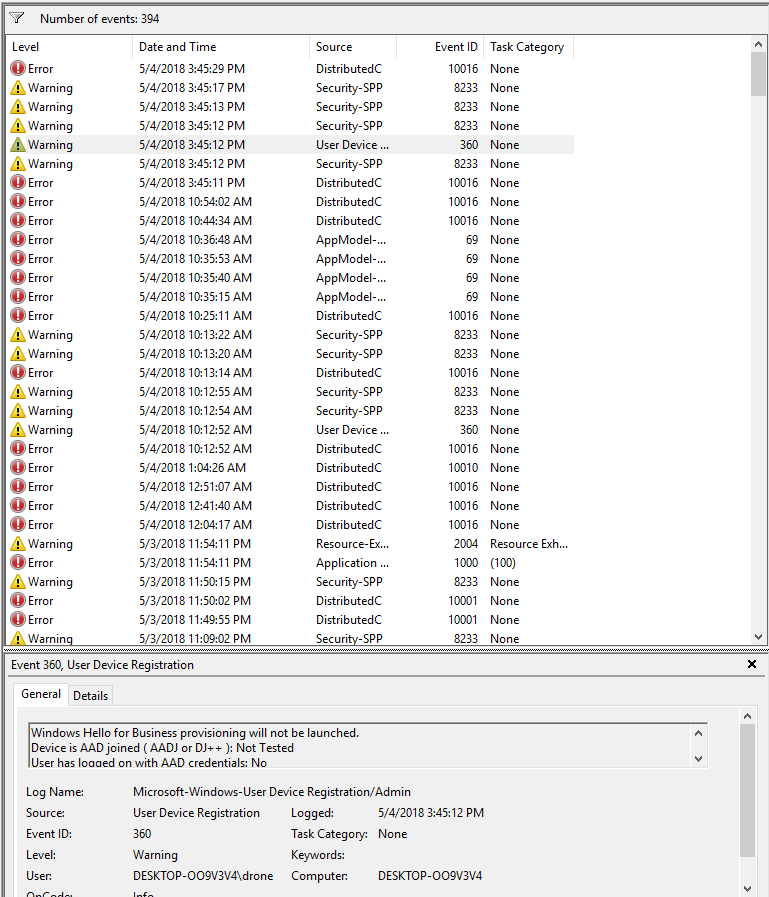Close the Event 360 preview pane

pos(752,664)
